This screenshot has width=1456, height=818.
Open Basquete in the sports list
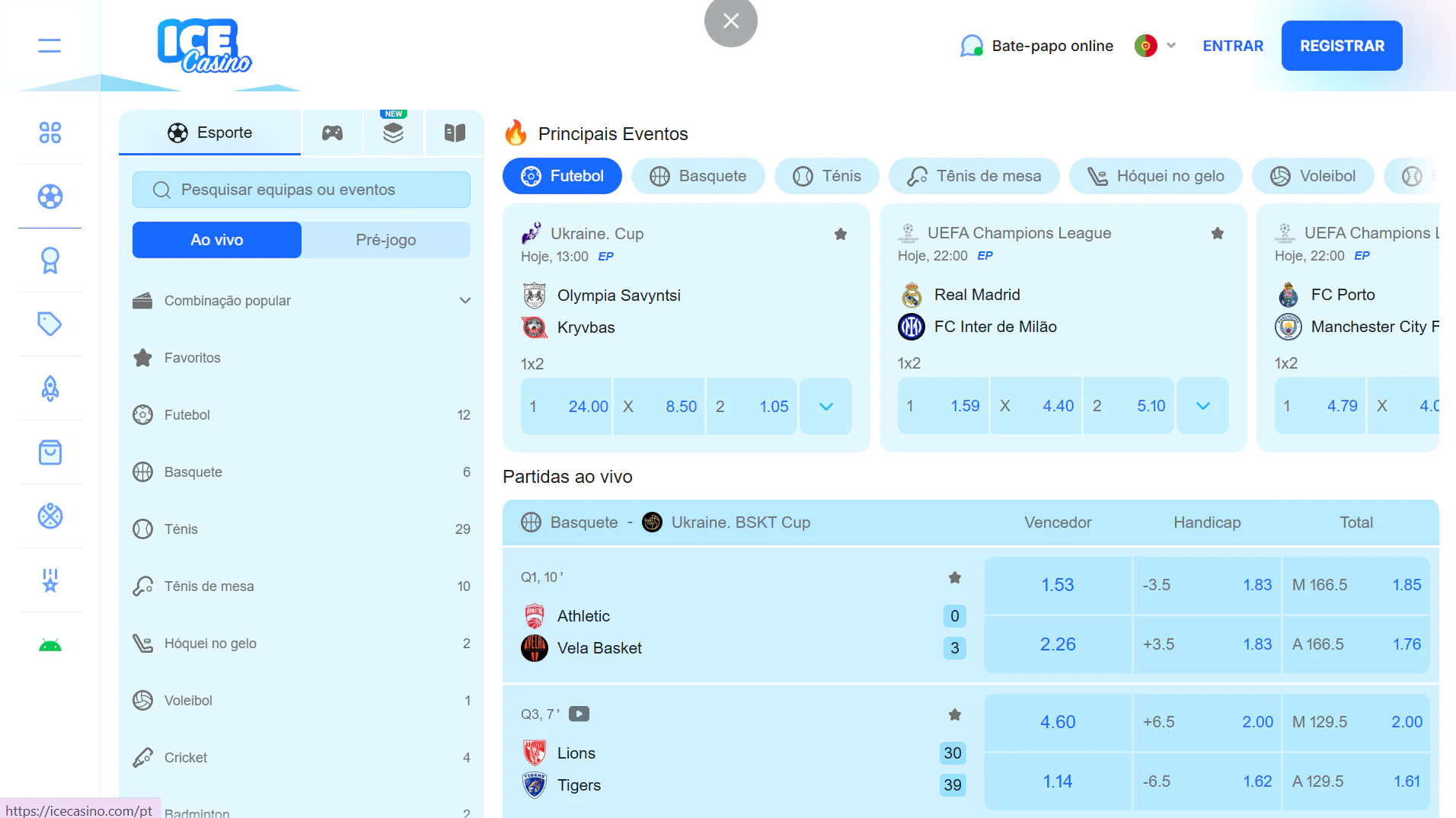(x=302, y=472)
